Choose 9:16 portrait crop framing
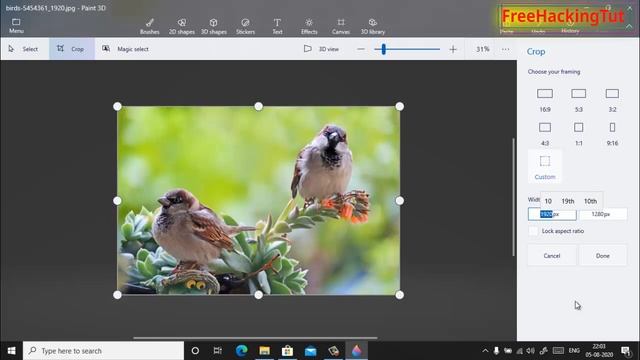 coord(612,134)
